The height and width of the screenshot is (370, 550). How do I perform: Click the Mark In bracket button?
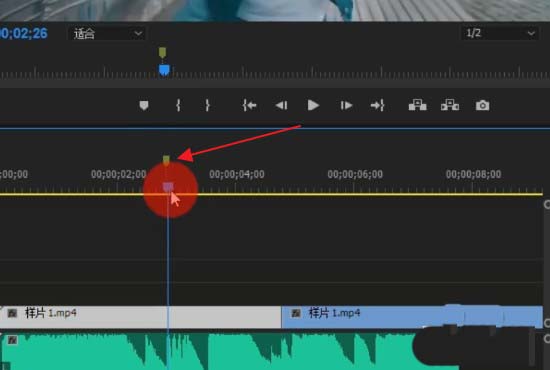coord(178,105)
